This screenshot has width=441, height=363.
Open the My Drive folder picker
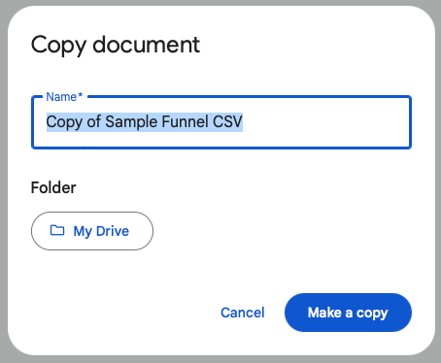coord(92,231)
